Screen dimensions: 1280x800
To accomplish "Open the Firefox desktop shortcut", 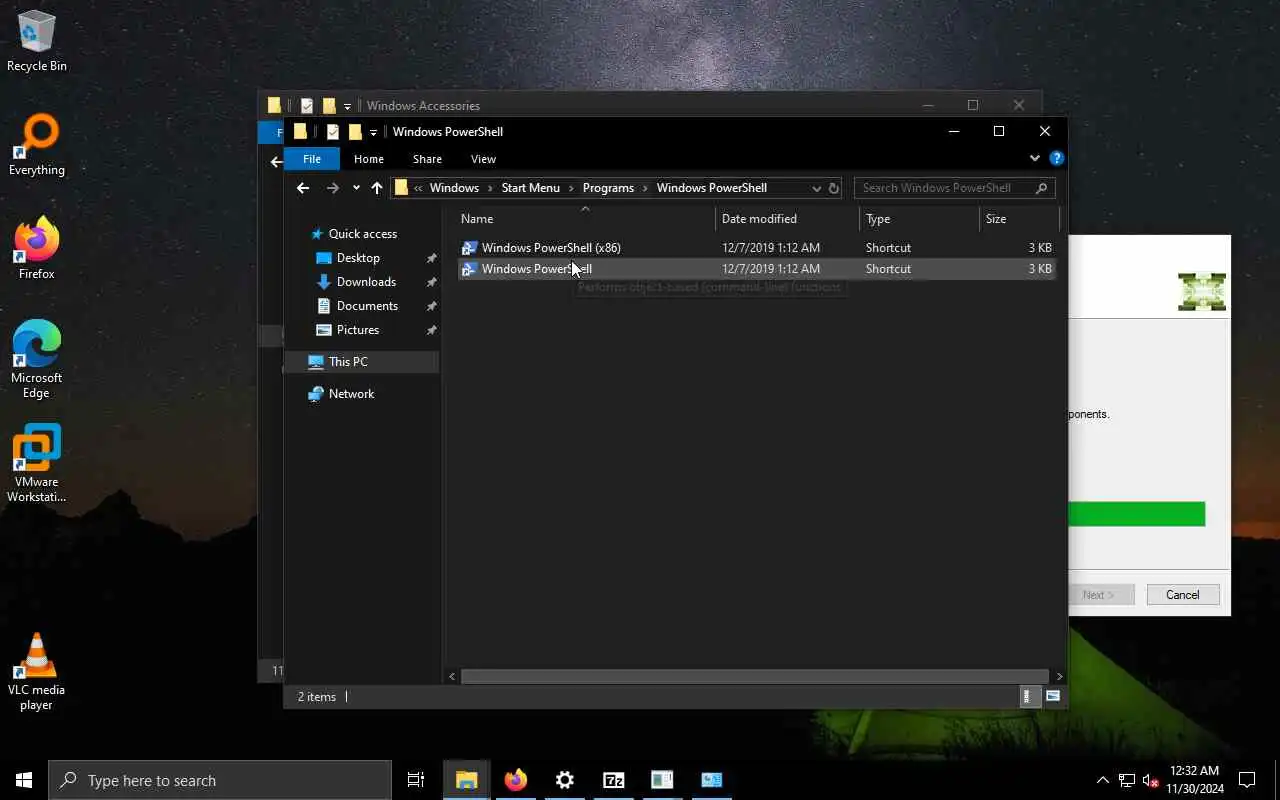I will (37, 250).
